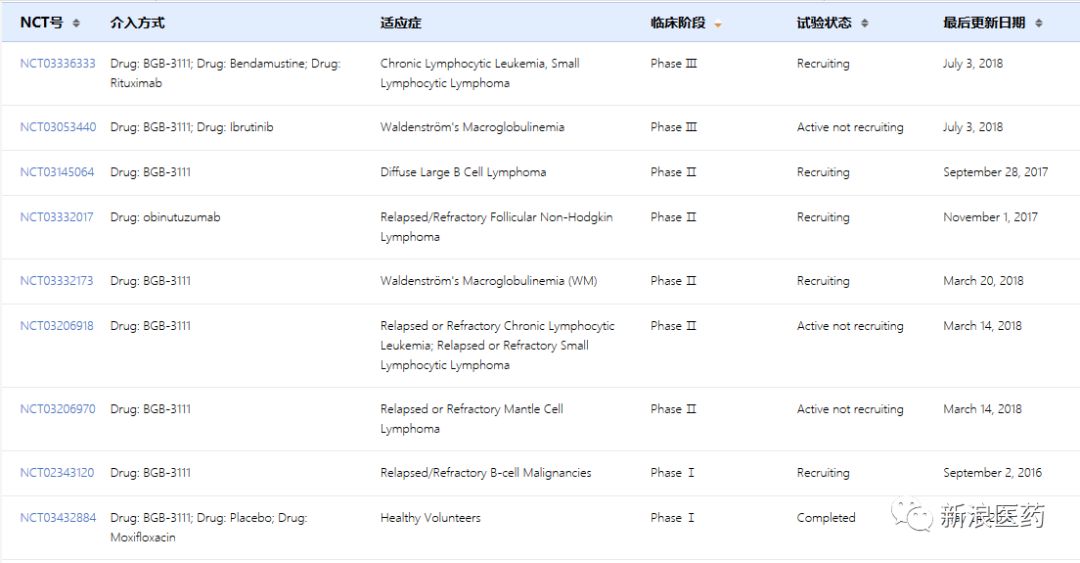Click the 介入方式 column header
Viewport: 1080px width, 563px height.
coord(137,23)
